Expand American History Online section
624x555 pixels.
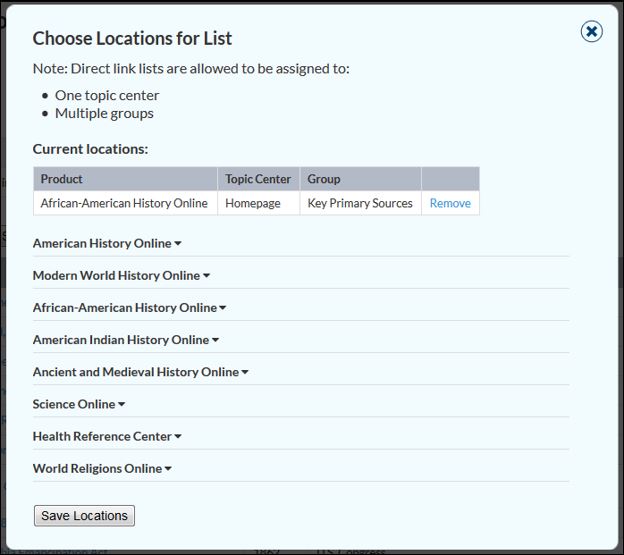[107, 243]
